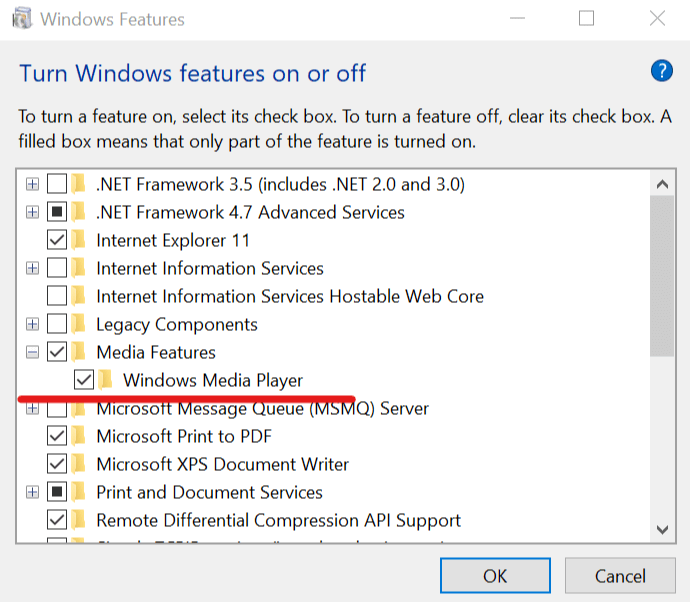This screenshot has width=690, height=603.
Task: Click the Microsoft Print to PDF folder icon
Action: (78, 436)
